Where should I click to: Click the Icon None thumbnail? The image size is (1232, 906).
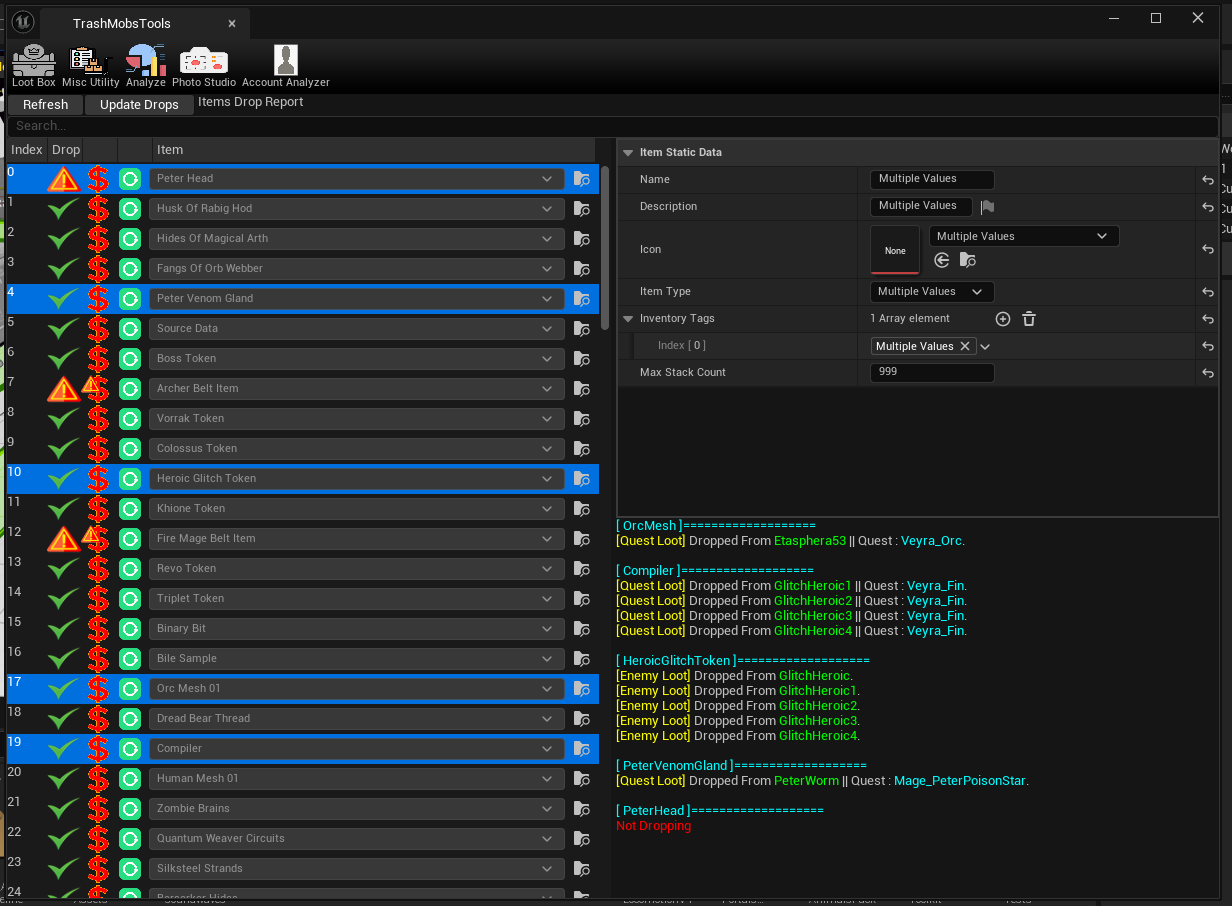click(895, 250)
